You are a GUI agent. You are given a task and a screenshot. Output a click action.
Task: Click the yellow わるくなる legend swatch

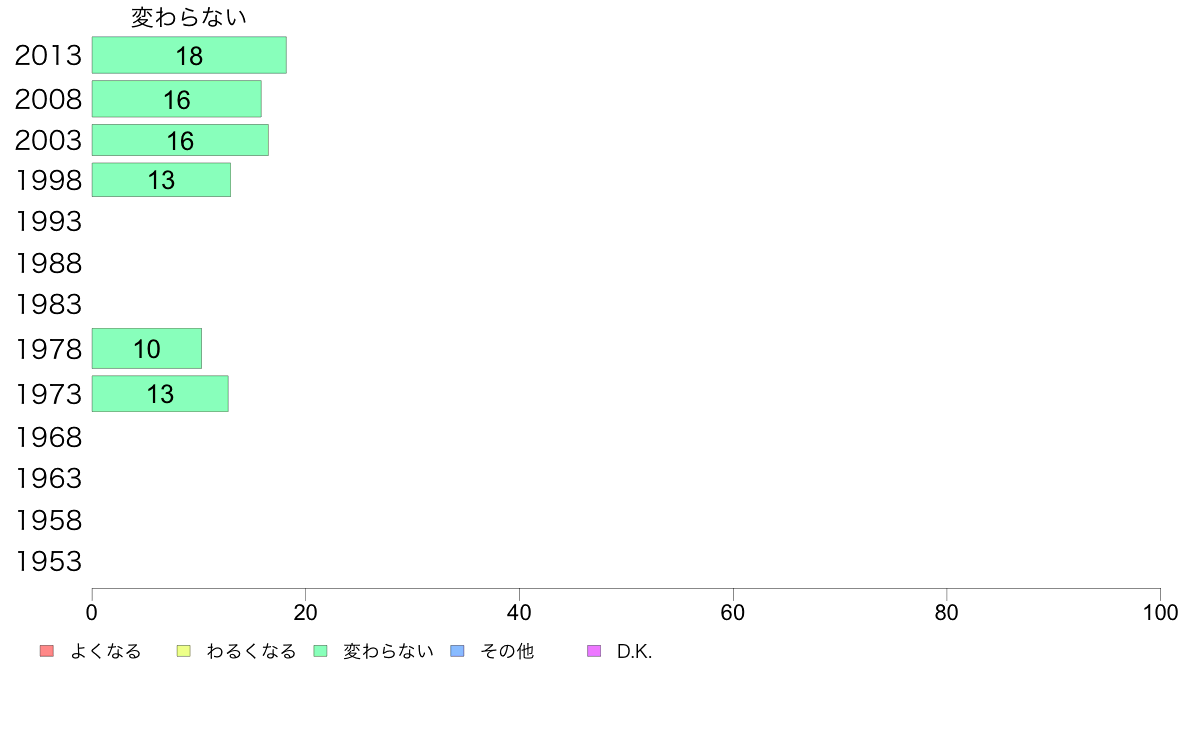click(183, 651)
